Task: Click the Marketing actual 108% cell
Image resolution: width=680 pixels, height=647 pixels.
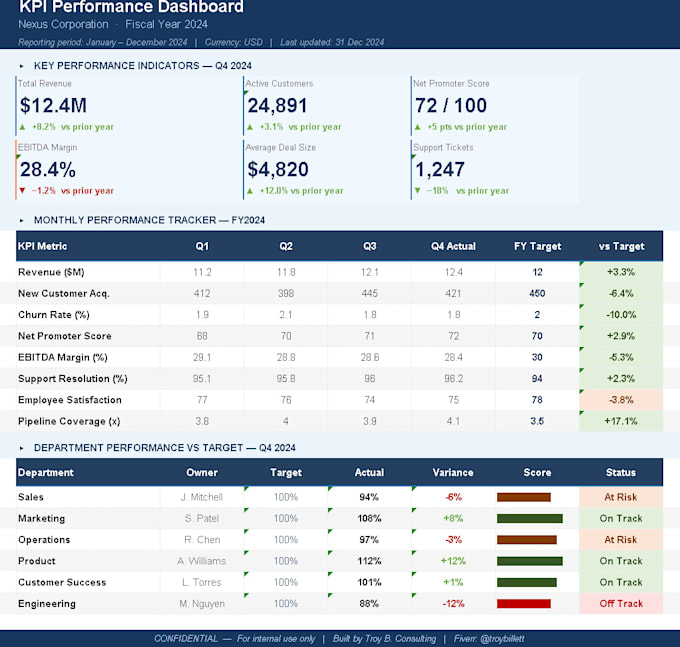Action: click(369, 518)
